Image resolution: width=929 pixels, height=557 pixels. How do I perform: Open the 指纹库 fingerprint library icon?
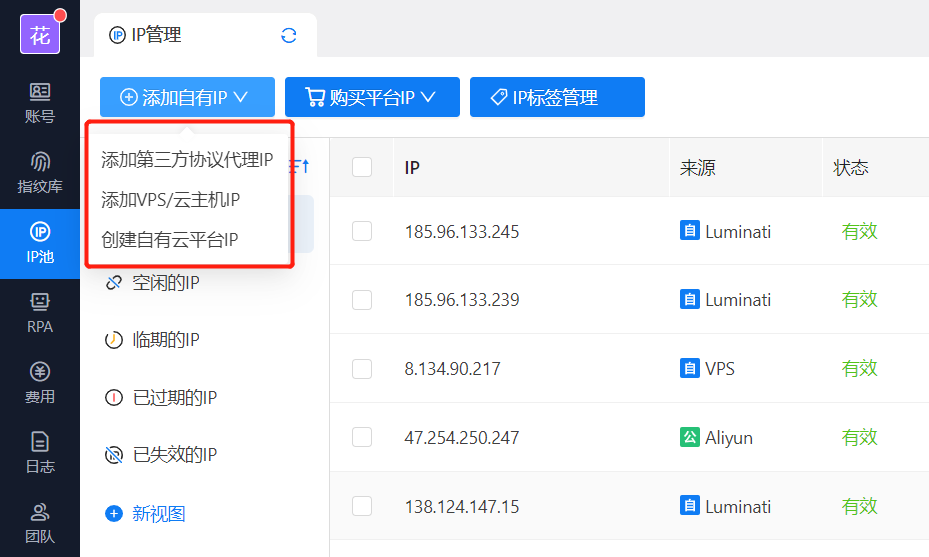tap(40, 172)
